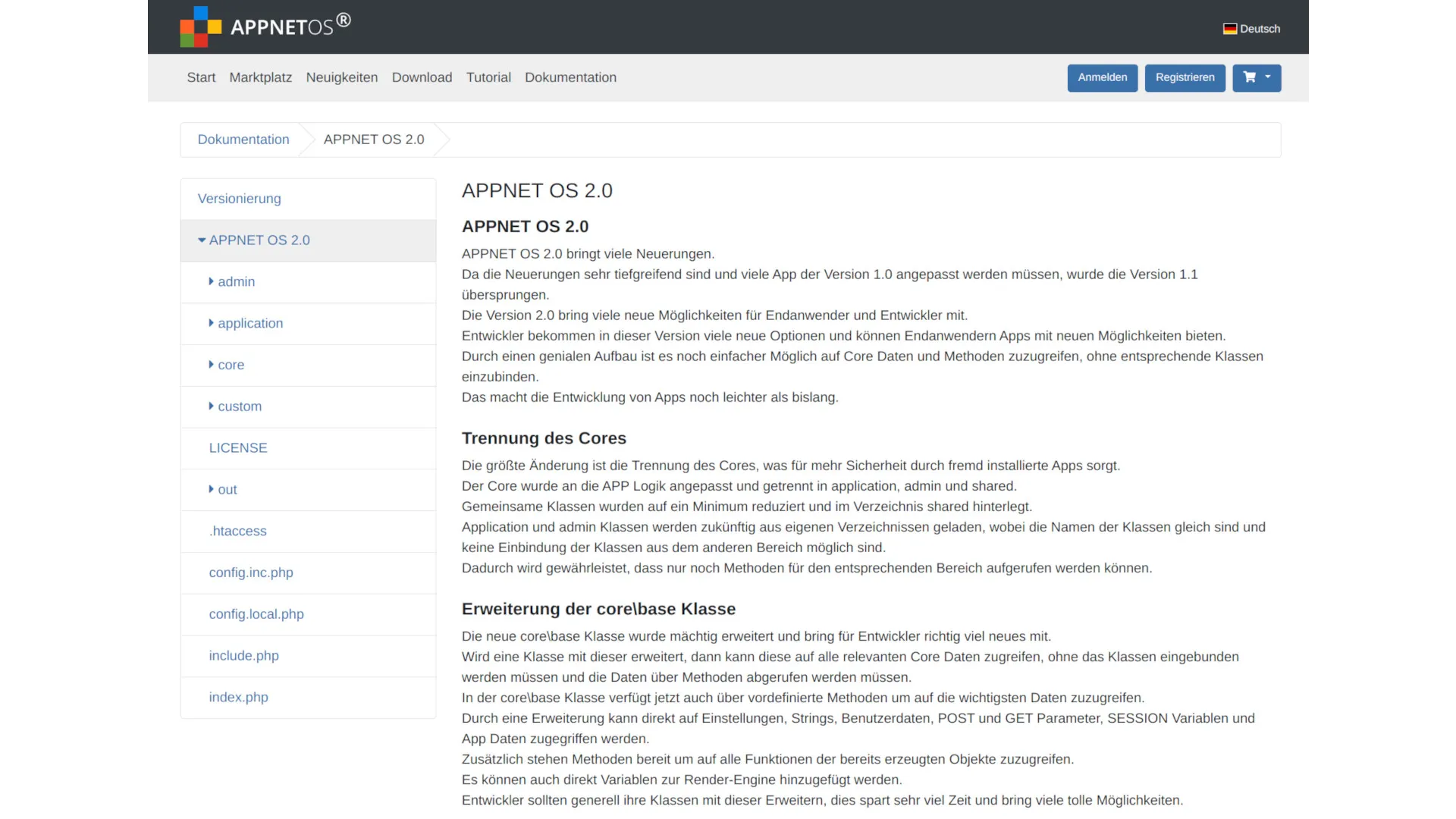The width and height of the screenshot is (1456, 819).
Task: Expand the admin section in sidebar
Action: [x=231, y=281]
